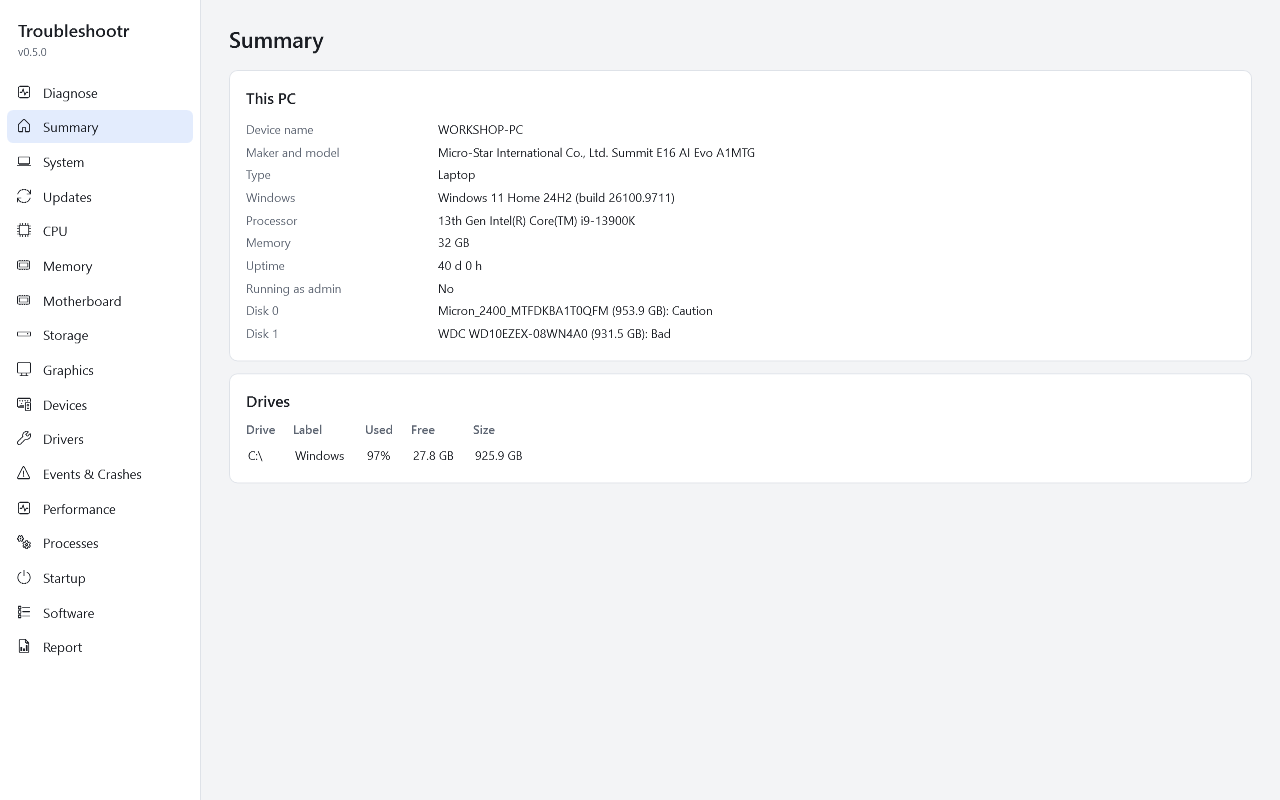This screenshot has width=1280, height=800.
Task: Click the Motherboard icon in the sidebar
Action: [24, 301]
